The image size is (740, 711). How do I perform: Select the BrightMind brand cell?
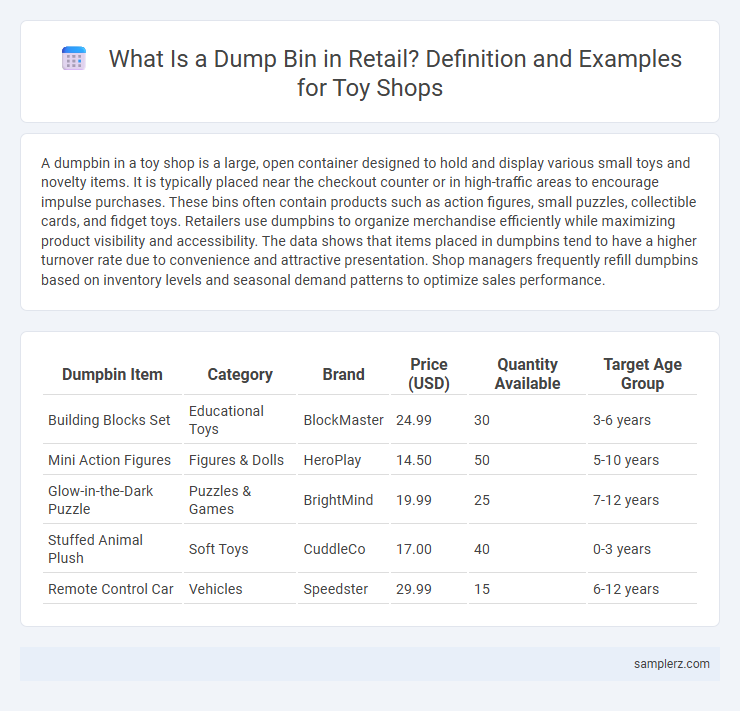[x=344, y=500]
